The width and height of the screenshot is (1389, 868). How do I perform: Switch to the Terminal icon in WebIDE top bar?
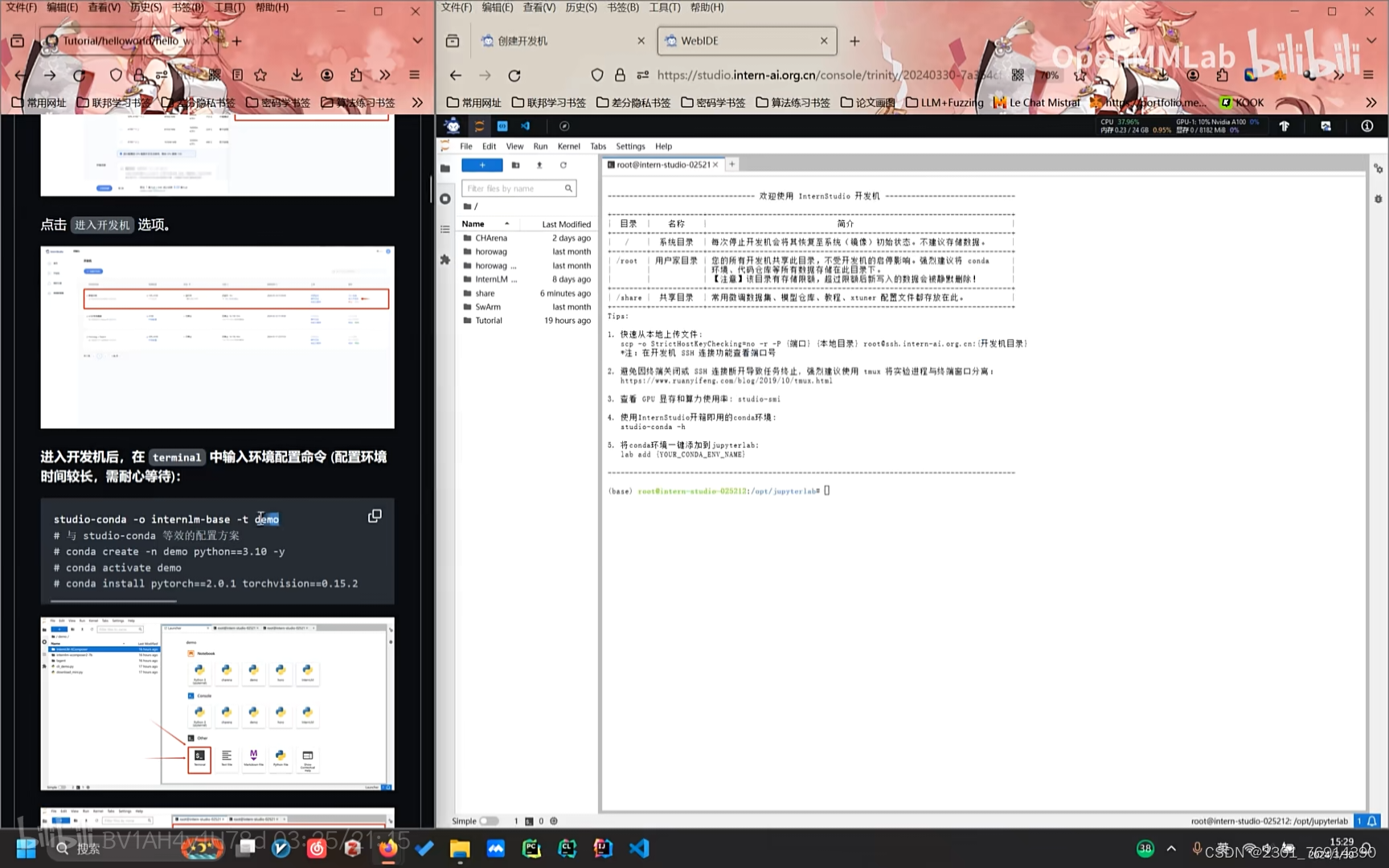coord(502,126)
